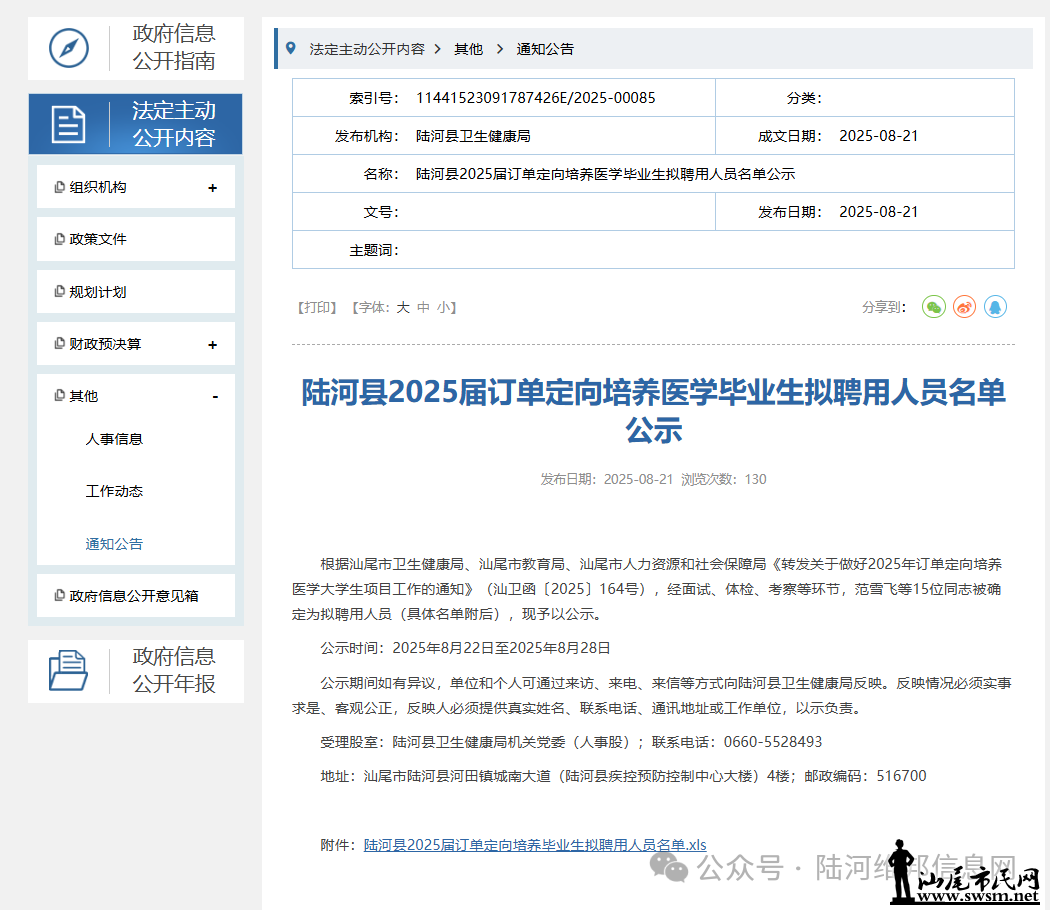The image size is (1050, 910).
Task: Open the 政府信息公开意见箱 sidebar entry
Action: [134, 596]
